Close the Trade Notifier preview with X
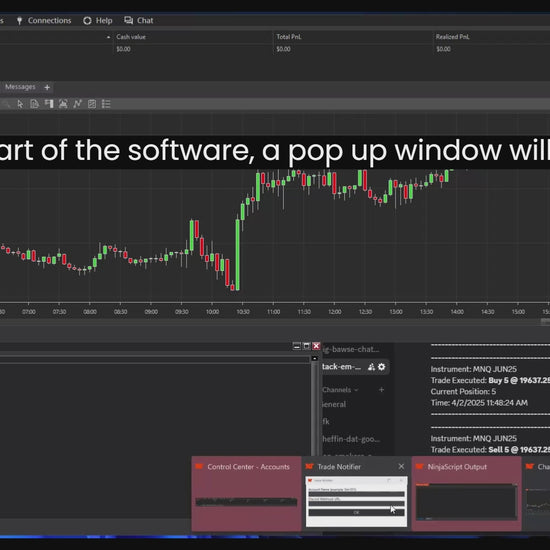This screenshot has width=550, height=550. 401,467
